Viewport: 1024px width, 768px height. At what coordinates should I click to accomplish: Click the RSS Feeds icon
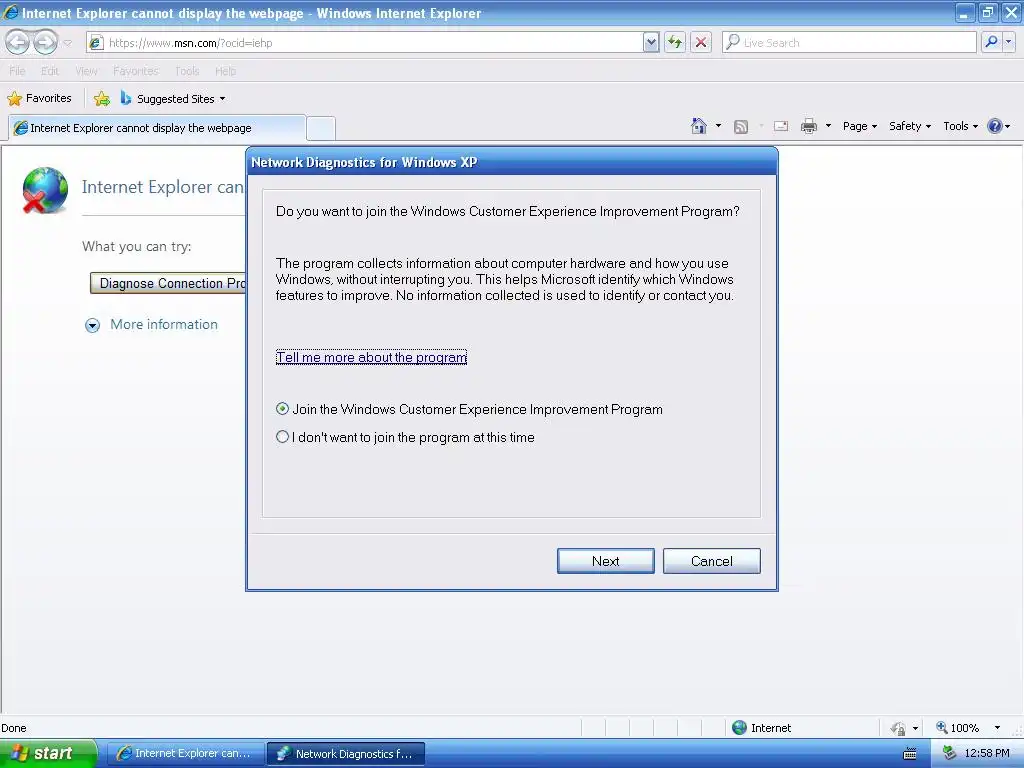pos(741,127)
